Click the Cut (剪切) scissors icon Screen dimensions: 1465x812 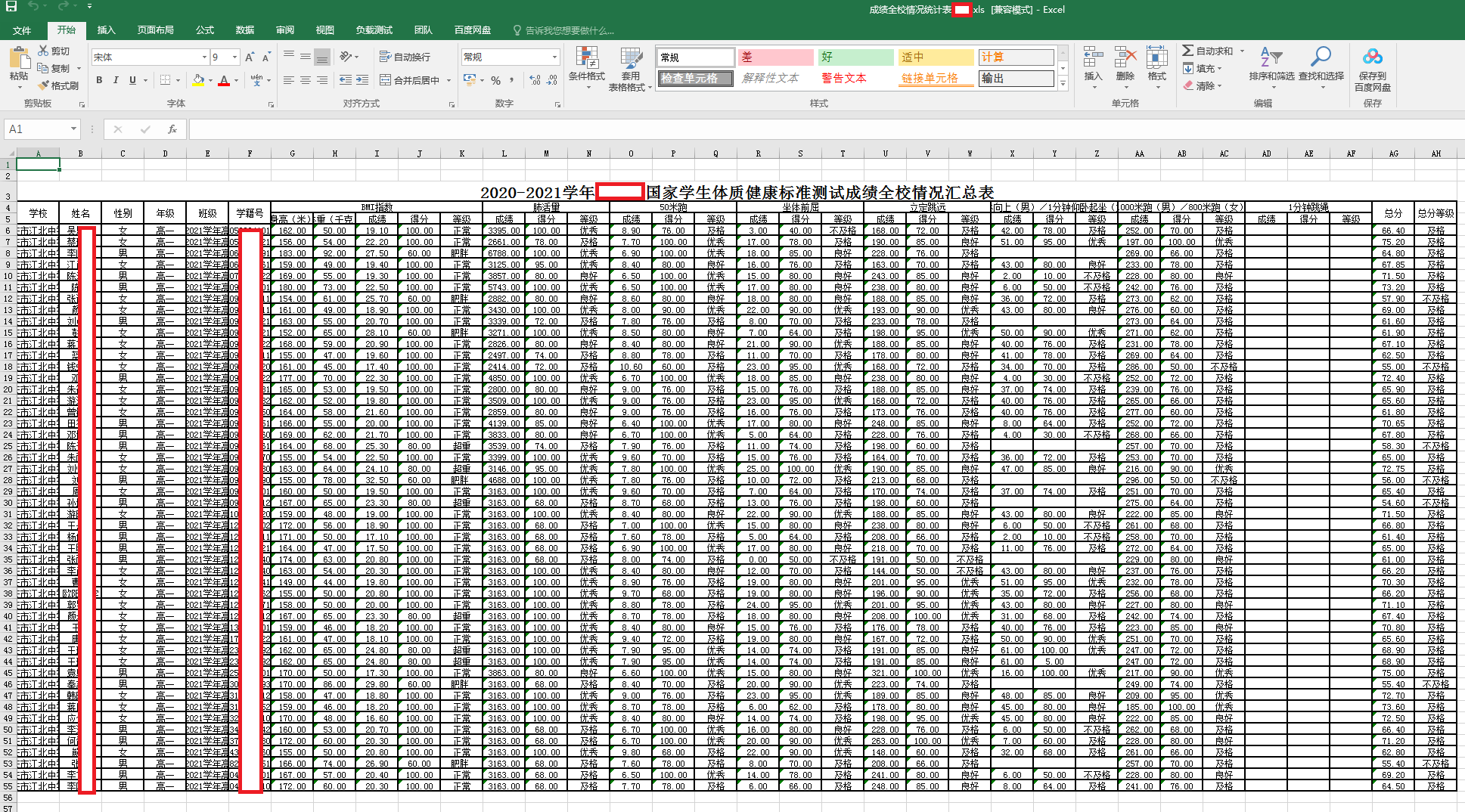[x=43, y=51]
